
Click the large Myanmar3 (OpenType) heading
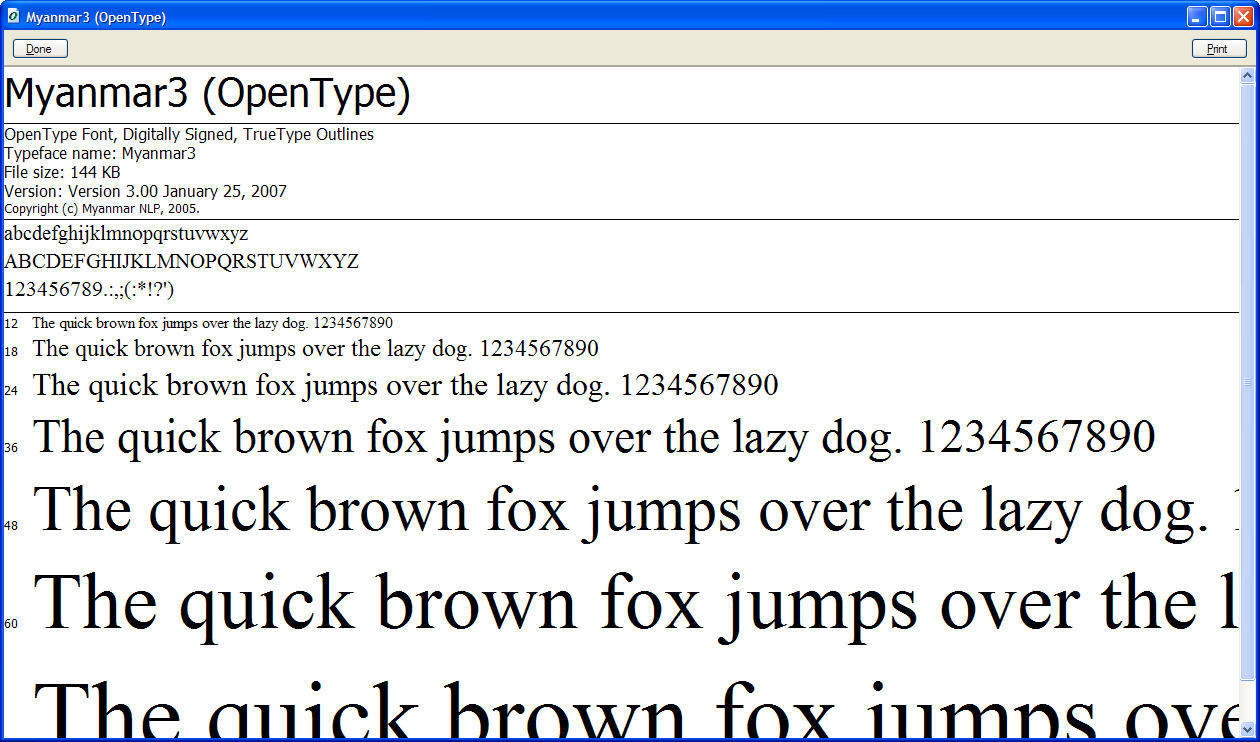(x=208, y=94)
